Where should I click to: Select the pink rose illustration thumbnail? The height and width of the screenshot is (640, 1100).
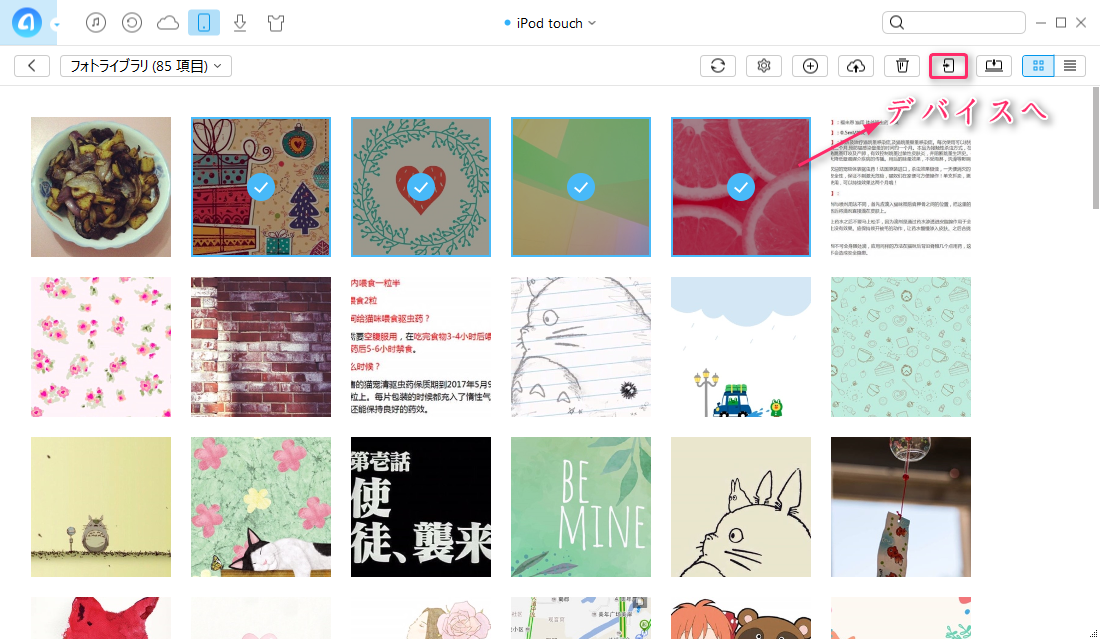421,618
